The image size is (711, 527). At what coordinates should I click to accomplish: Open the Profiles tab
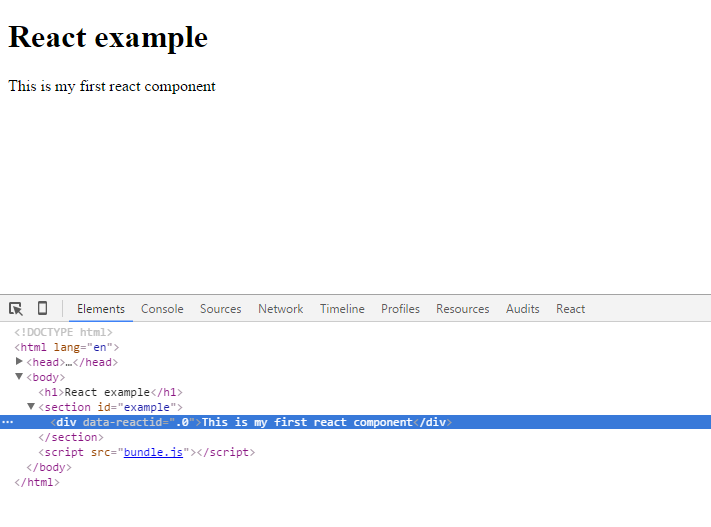pos(400,309)
